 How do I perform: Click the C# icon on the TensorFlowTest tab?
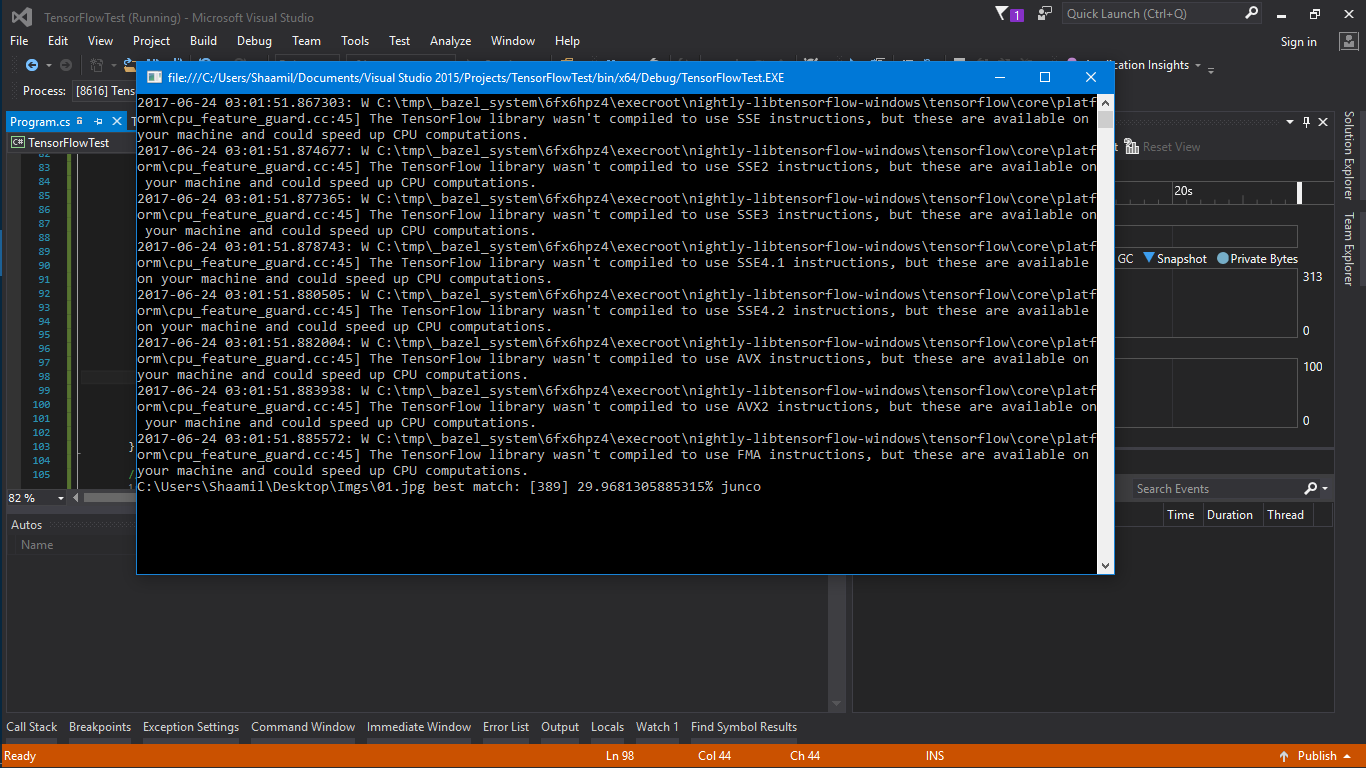coord(17,142)
